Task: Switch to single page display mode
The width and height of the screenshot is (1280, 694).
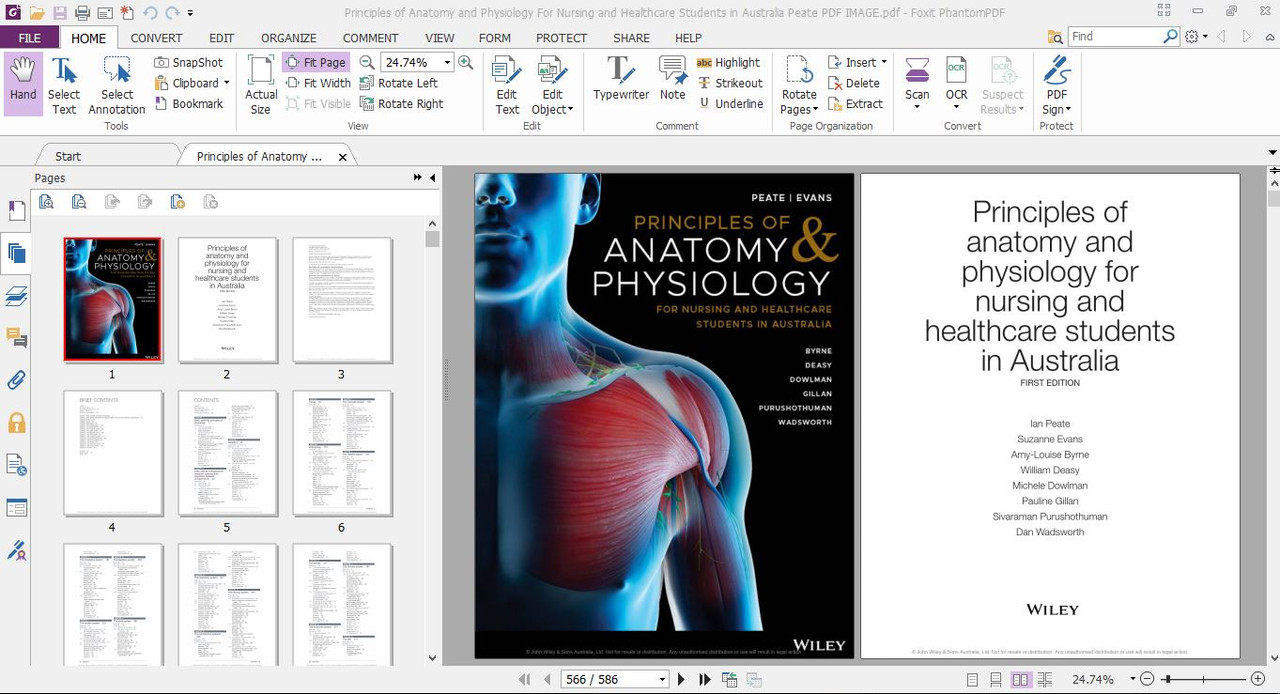Action: pos(973,679)
